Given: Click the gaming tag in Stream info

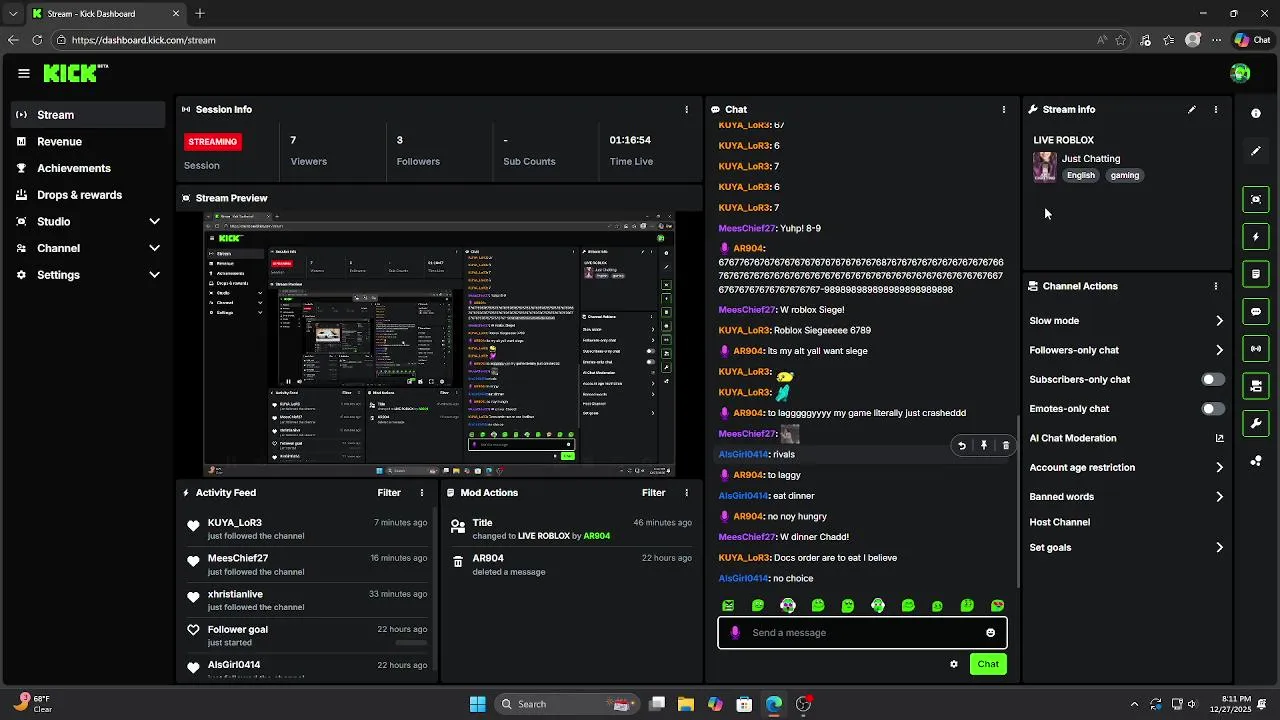Looking at the screenshot, I should tap(1124, 175).
